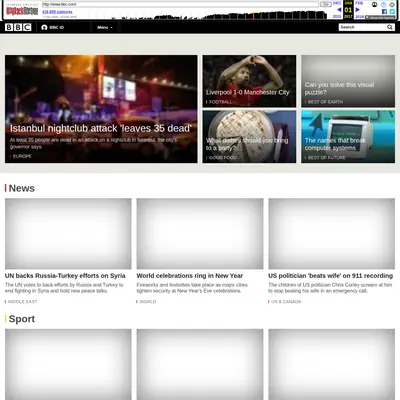
Task: Open the News section heading
Action: tap(22, 188)
